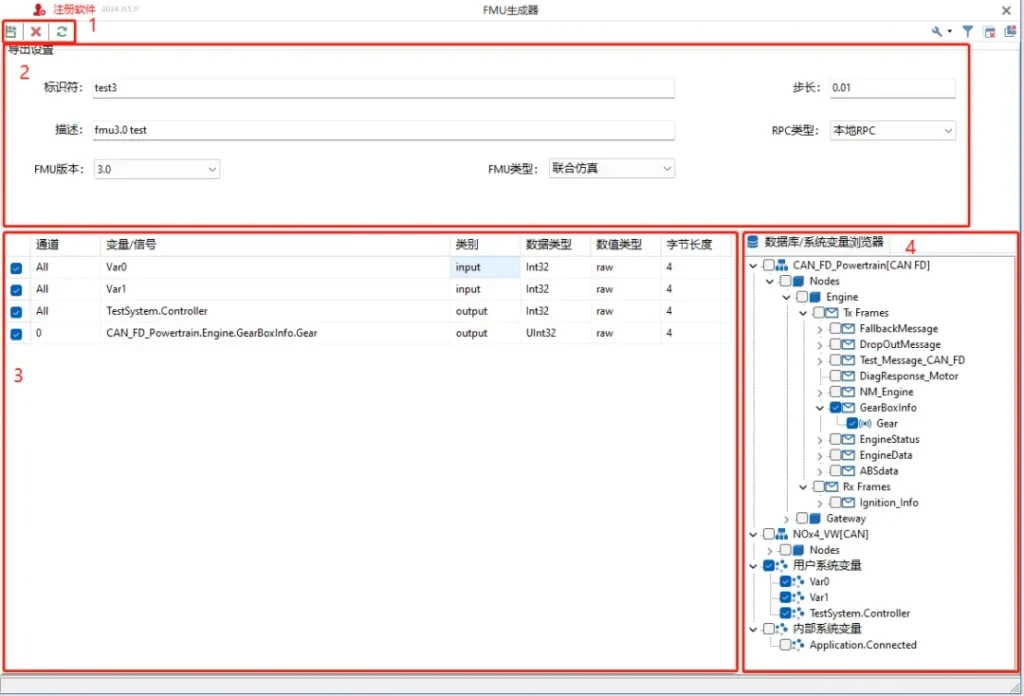The height and width of the screenshot is (696, 1024).
Task: Open the wrench settings tool menu
Action: point(939,32)
